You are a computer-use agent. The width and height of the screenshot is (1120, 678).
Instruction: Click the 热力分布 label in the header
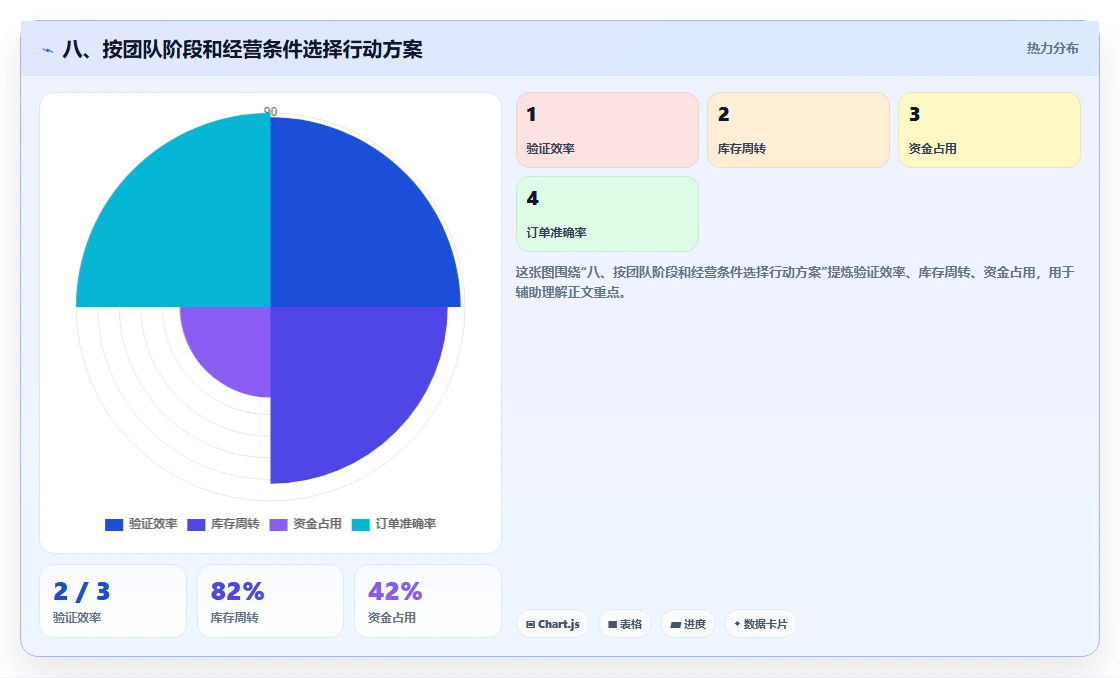[x=1052, y=49]
